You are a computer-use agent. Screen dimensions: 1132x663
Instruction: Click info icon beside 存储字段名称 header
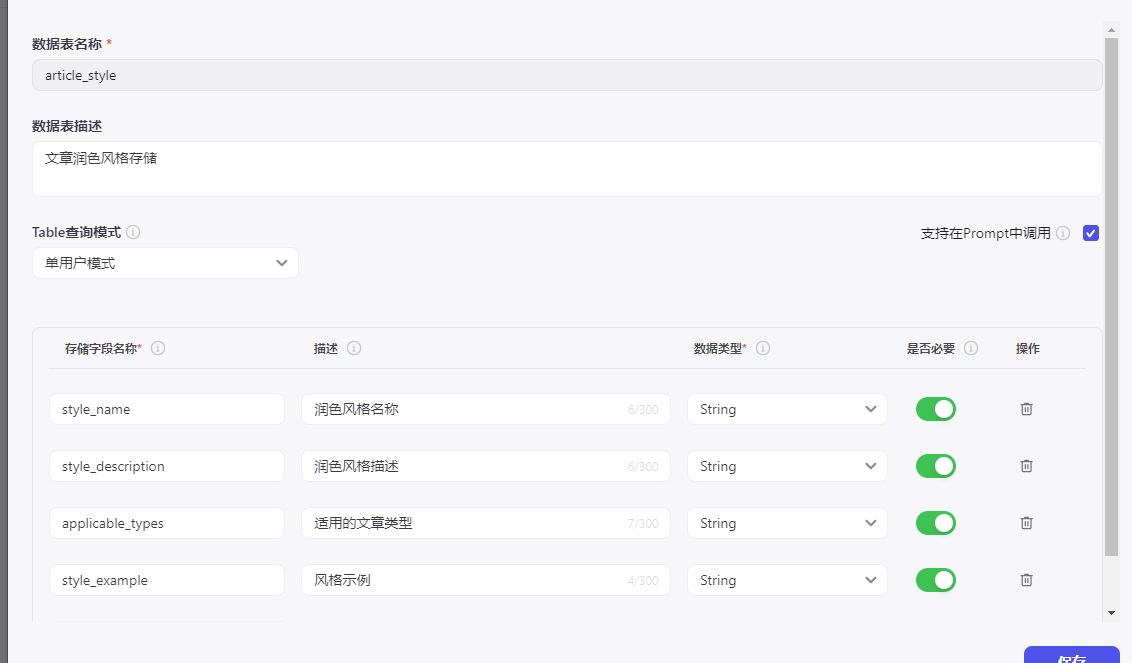pyautogui.click(x=158, y=349)
